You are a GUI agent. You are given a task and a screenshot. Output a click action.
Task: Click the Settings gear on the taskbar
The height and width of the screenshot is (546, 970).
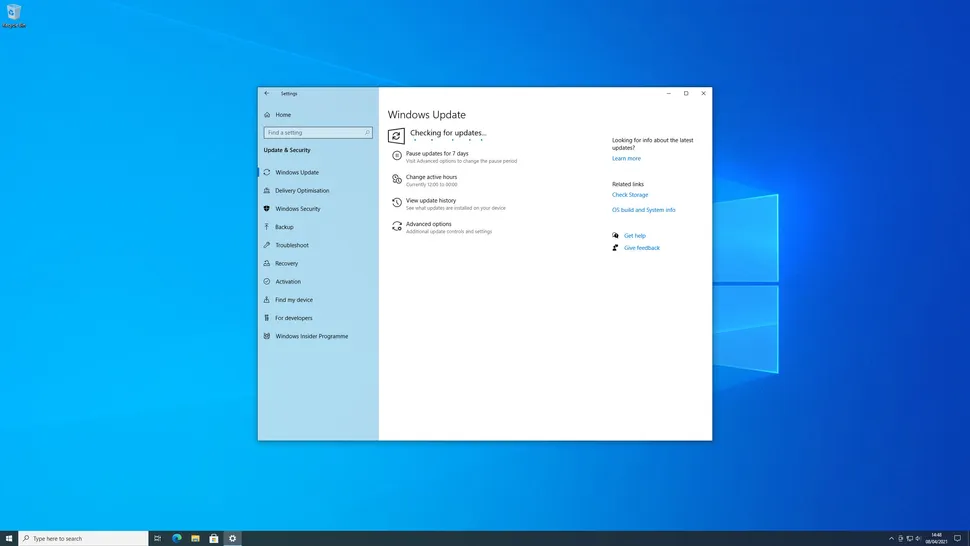[233, 539]
